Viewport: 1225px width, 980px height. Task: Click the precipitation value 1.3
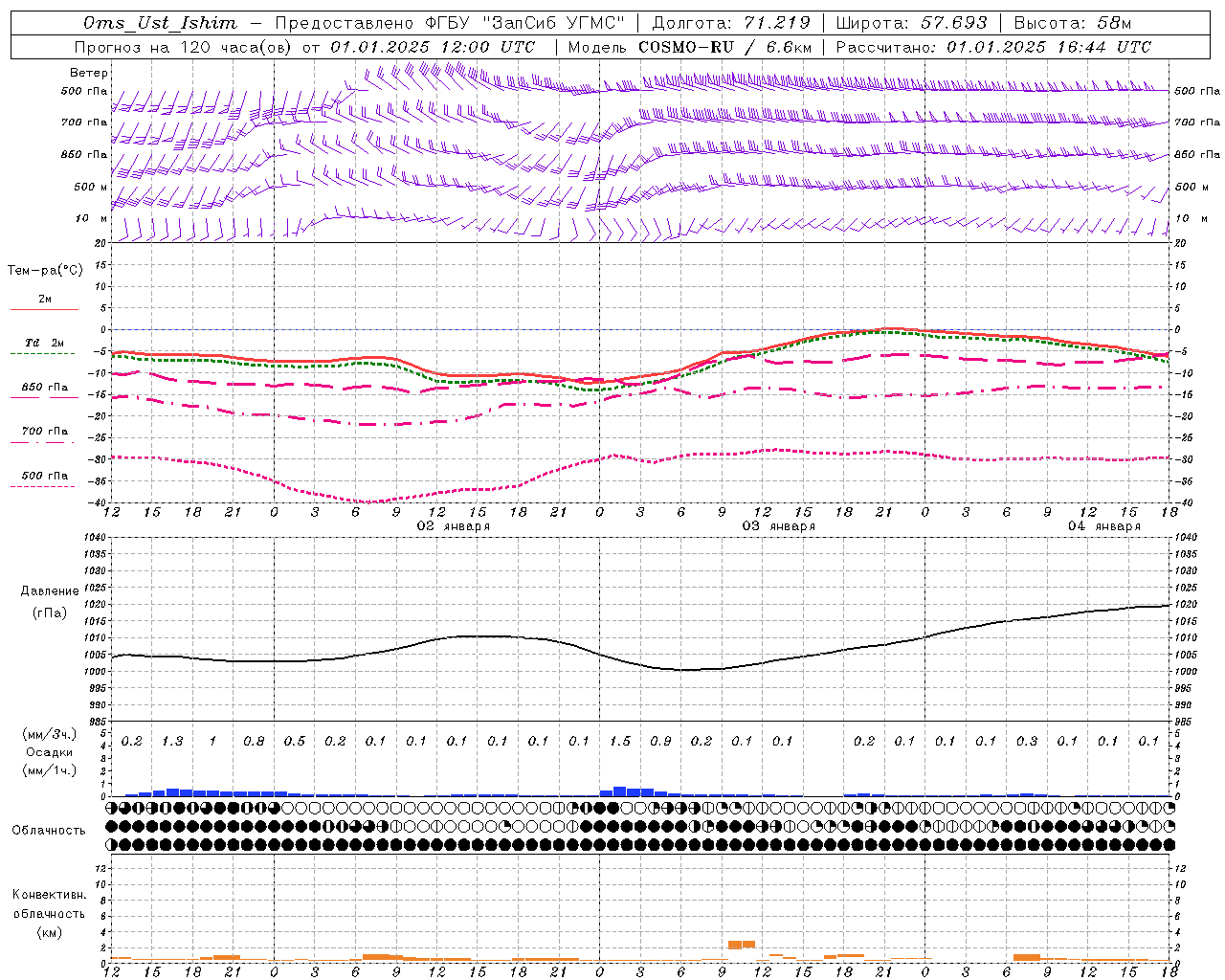[x=172, y=742]
